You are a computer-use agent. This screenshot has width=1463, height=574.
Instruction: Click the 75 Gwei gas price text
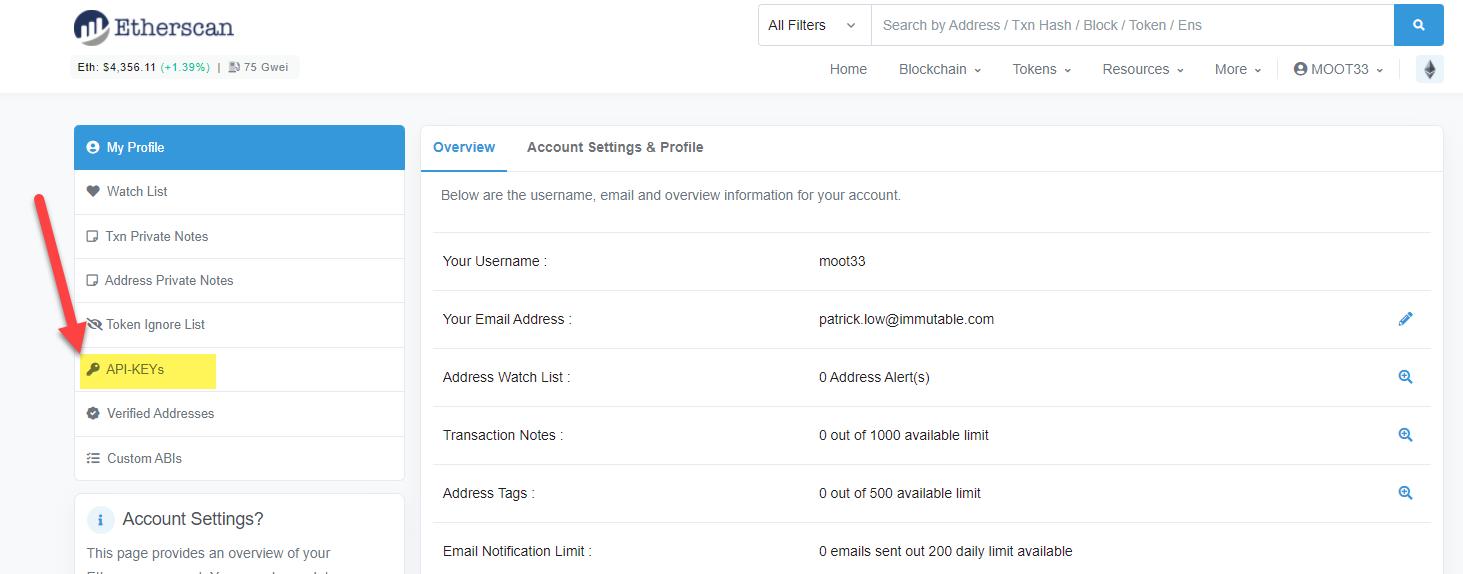pyautogui.click(x=267, y=67)
